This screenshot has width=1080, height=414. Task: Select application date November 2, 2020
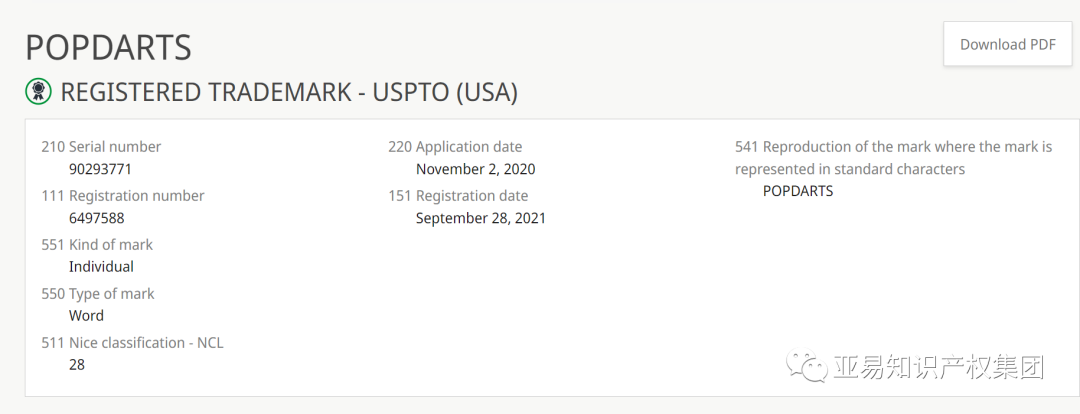(475, 169)
